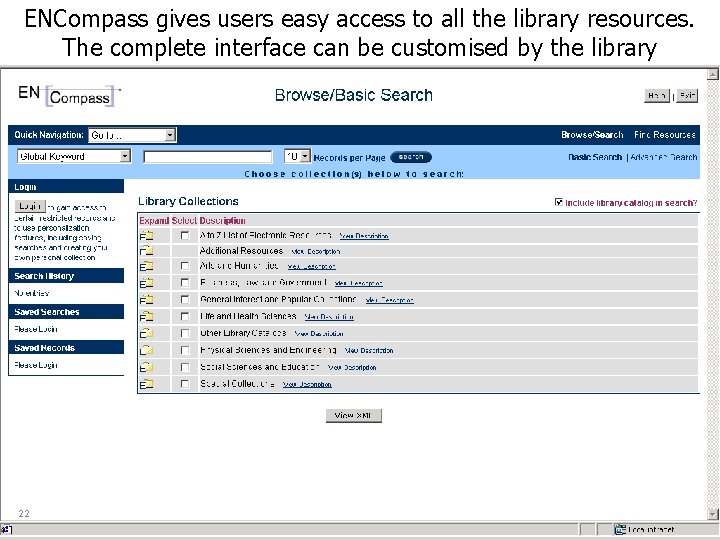Select the Physical Sciences and Engineering checkbox
Screen dimensions: 720x540
[185, 350]
